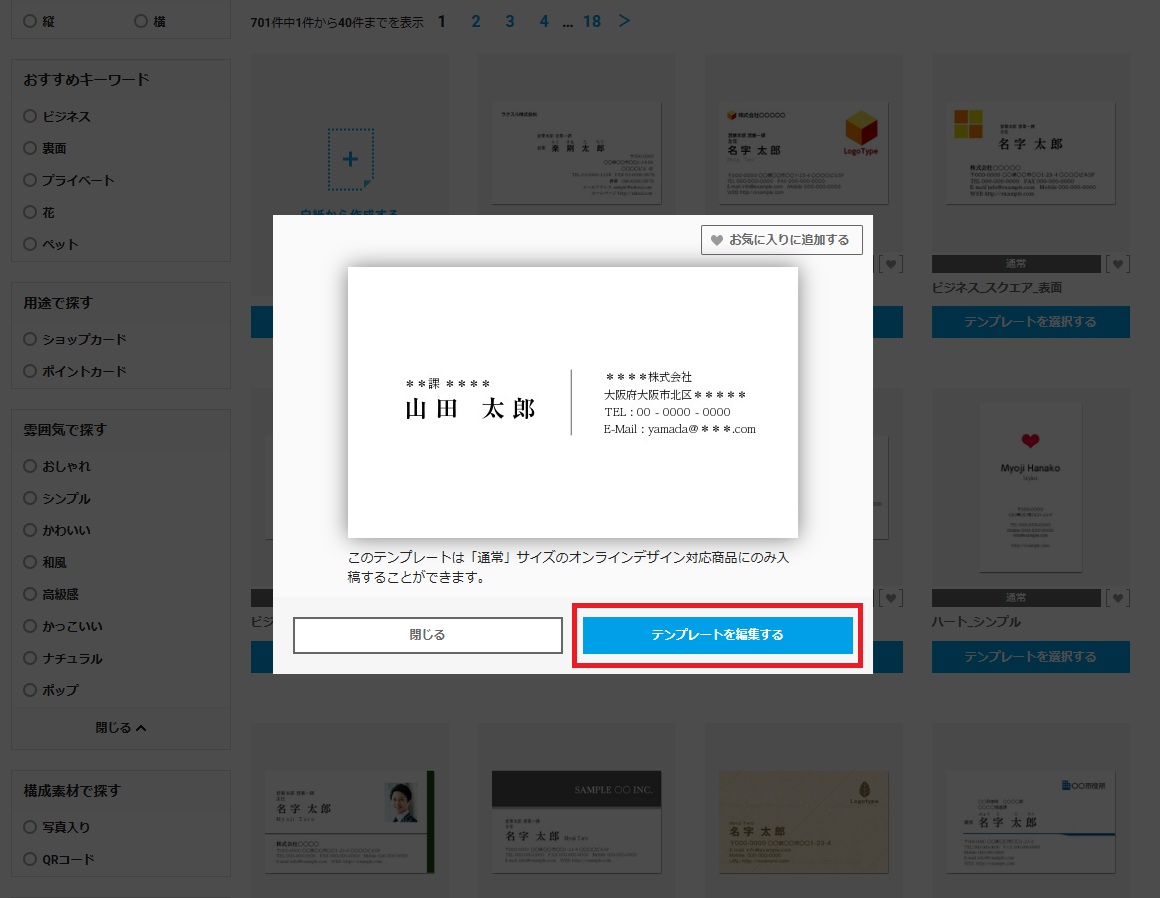Select the ナチュラル atmosphere option
Image resolution: width=1160 pixels, height=898 pixels.
tap(30, 658)
